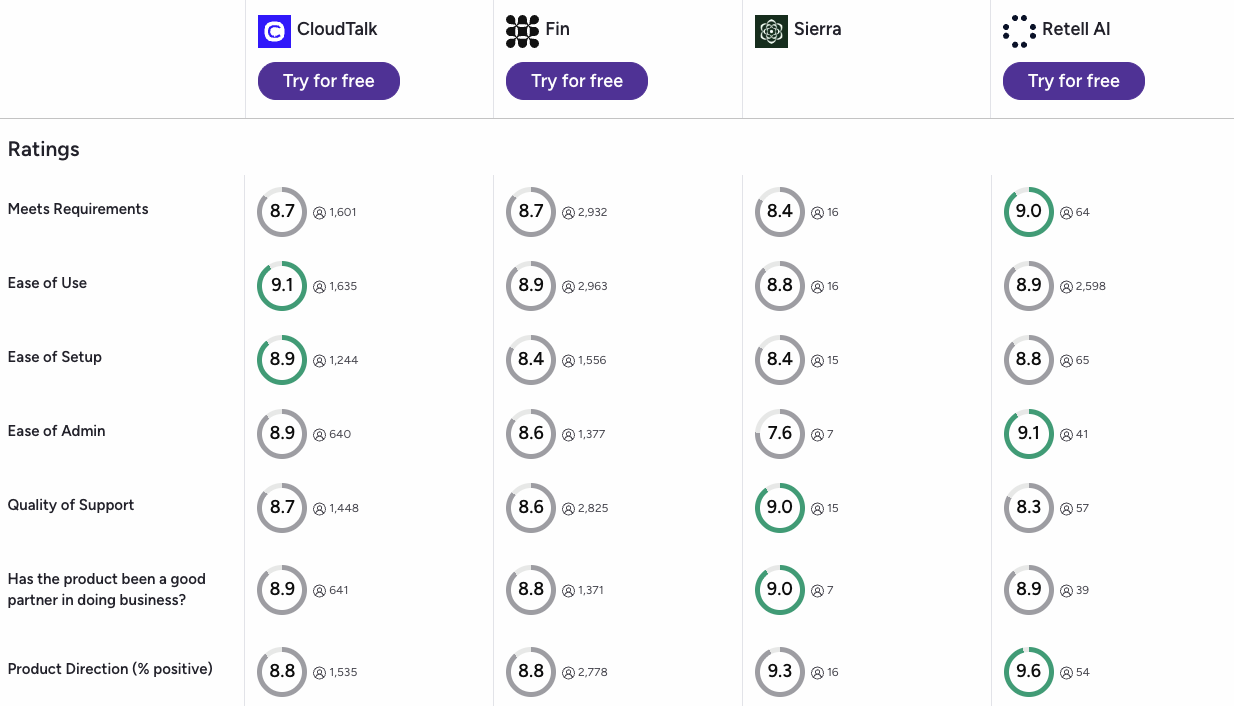Screen dimensions: 1234x706
Task: Click reviewer icon beside Fin 2,963 count
Action: (568, 286)
